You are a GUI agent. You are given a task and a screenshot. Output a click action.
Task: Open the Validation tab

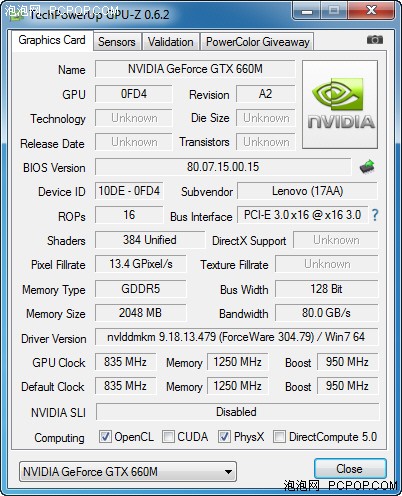(171, 42)
